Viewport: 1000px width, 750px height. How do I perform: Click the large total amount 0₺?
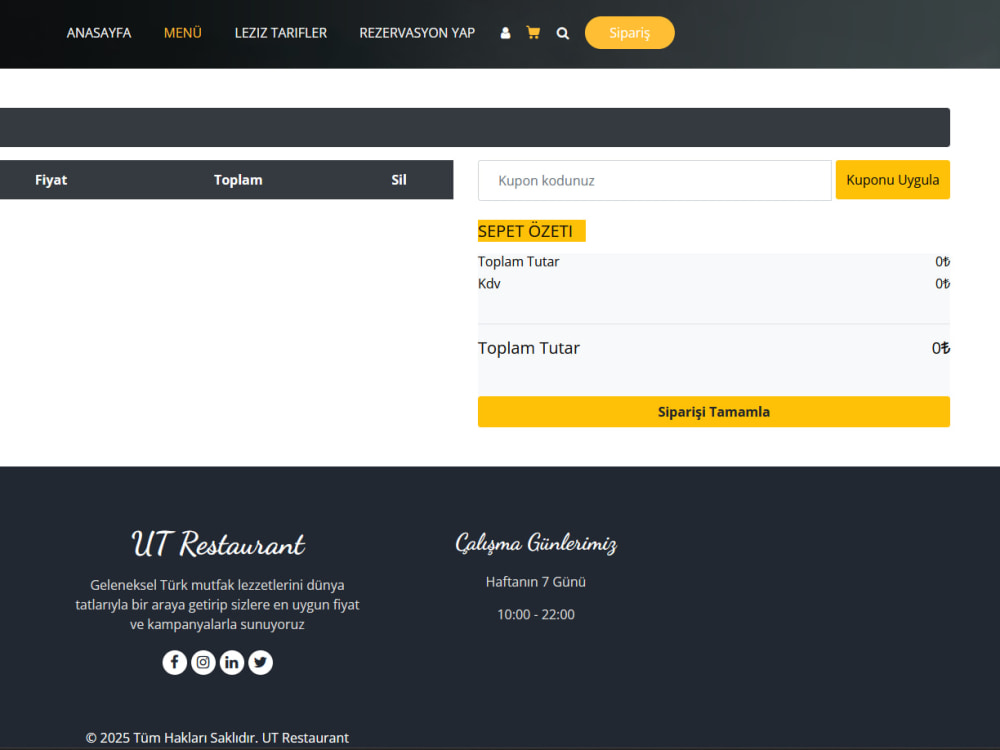point(941,348)
